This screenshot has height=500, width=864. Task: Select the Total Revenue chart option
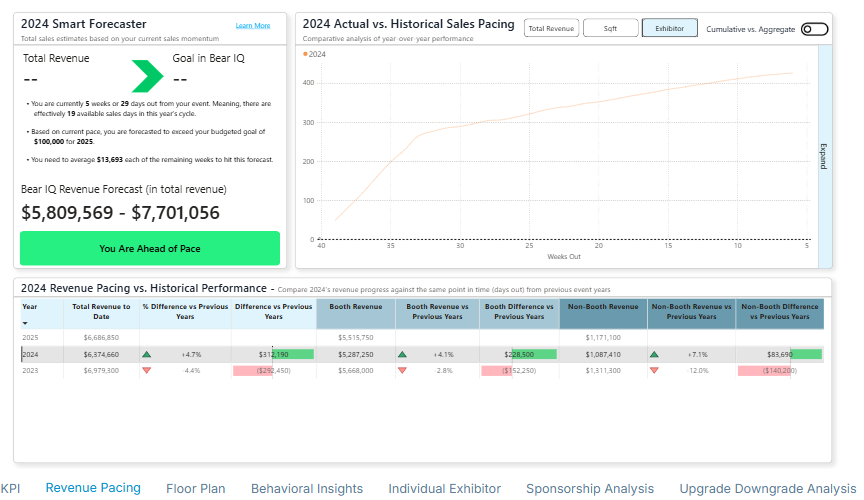[551, 29]
